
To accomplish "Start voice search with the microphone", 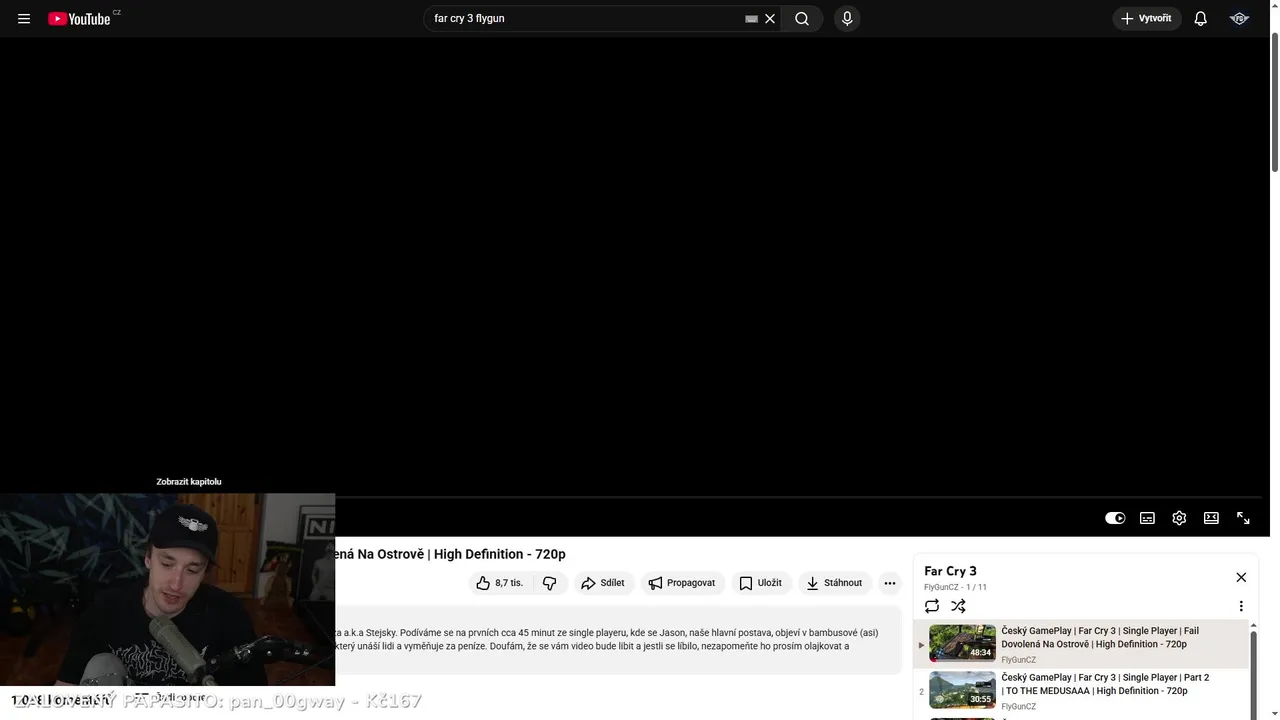I will [847, 19].
